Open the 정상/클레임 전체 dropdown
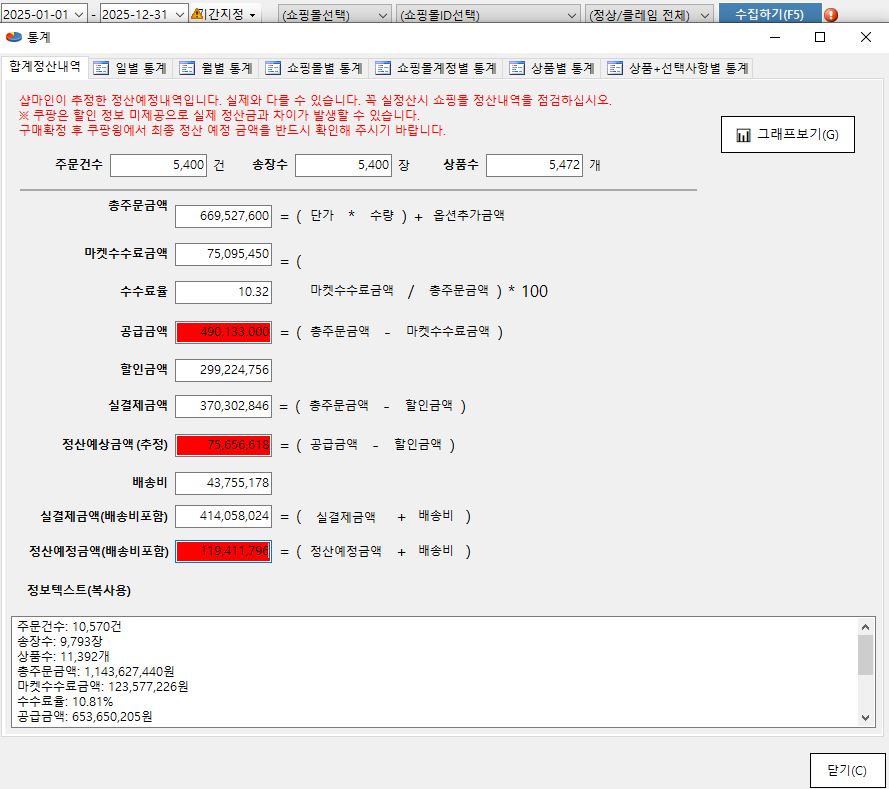Screen dimensions: 889x789 (x=705, y=15)
